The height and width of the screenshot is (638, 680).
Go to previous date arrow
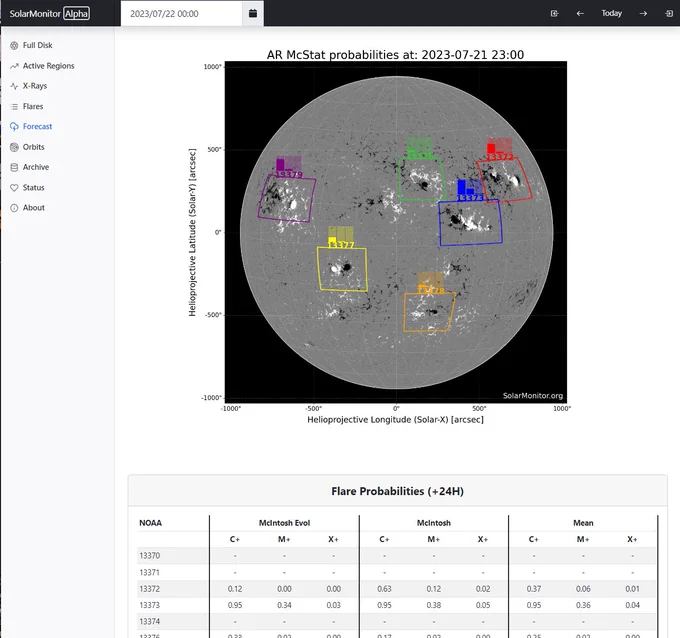tap(580, 13)
